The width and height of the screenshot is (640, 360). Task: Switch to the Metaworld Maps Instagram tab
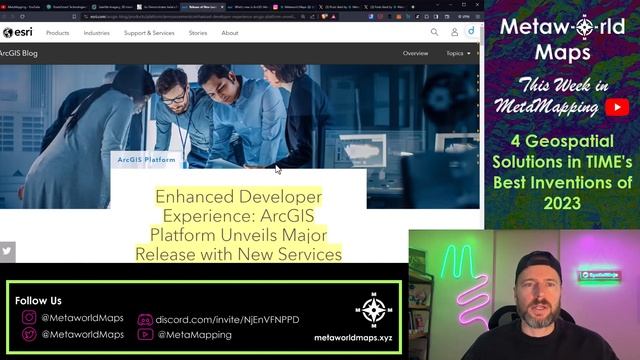click(x=293, y=7)
